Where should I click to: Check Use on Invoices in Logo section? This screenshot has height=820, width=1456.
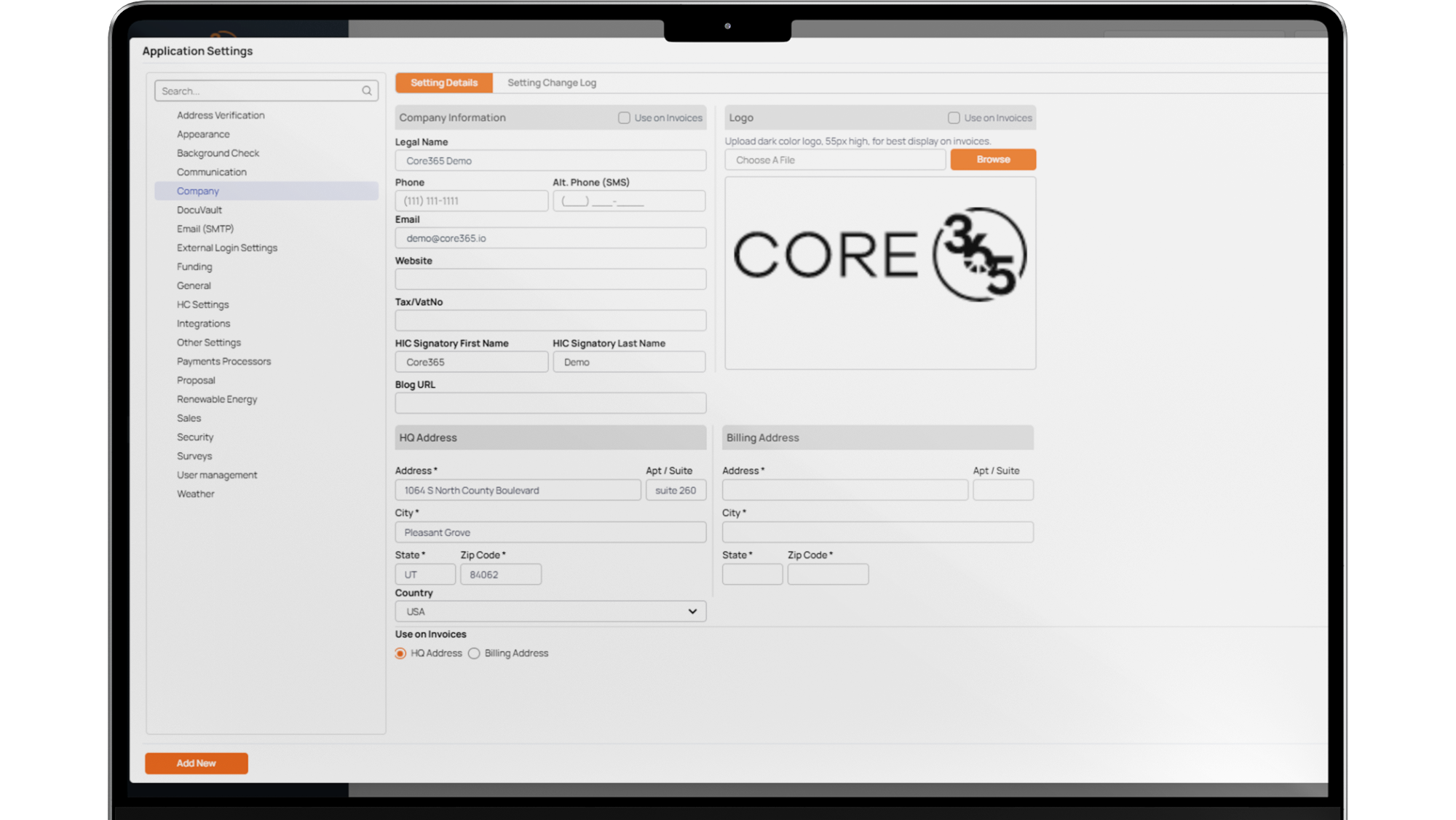(x=954, y=118)
